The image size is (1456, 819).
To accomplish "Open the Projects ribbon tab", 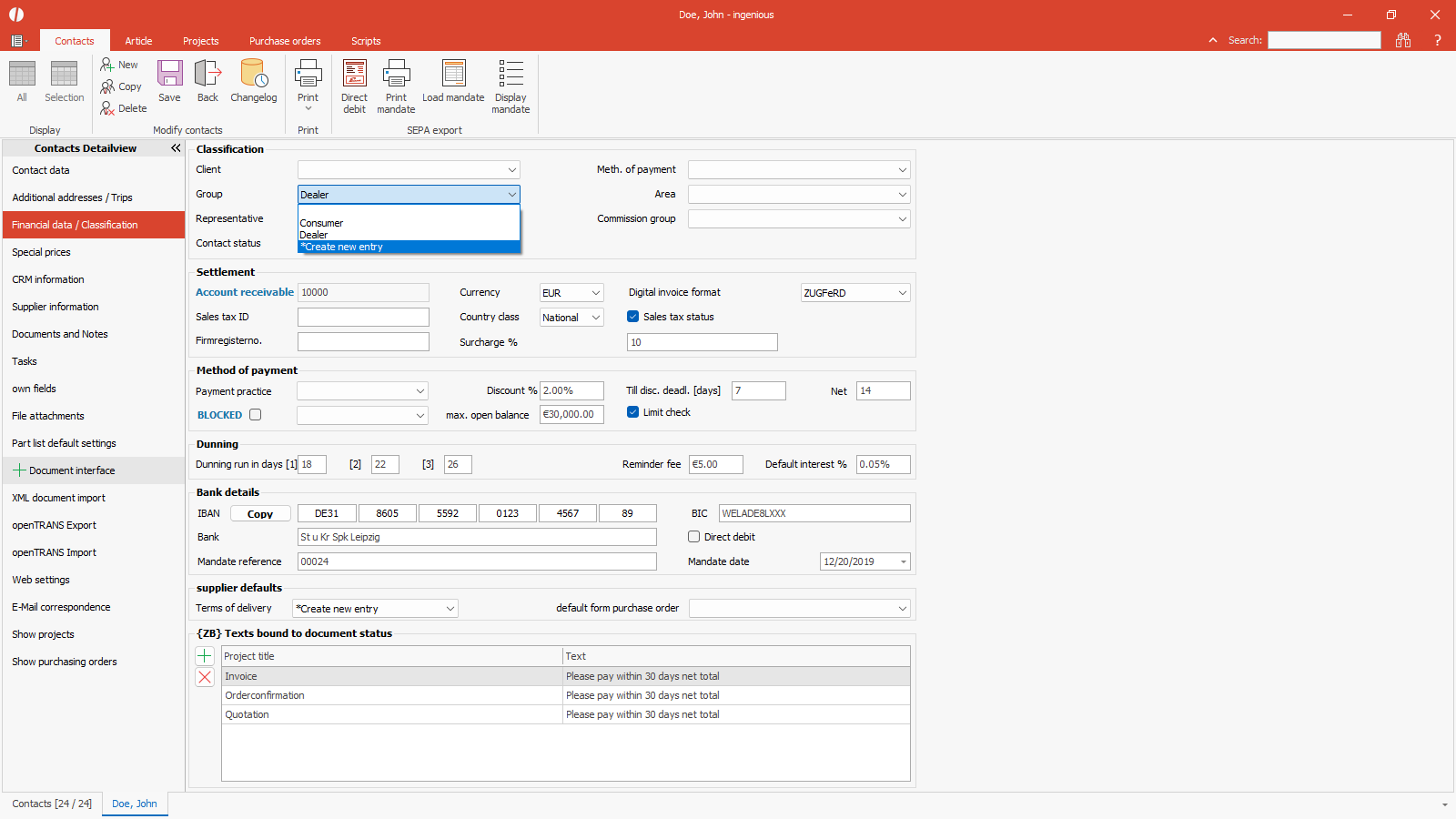I will point(200,41).
